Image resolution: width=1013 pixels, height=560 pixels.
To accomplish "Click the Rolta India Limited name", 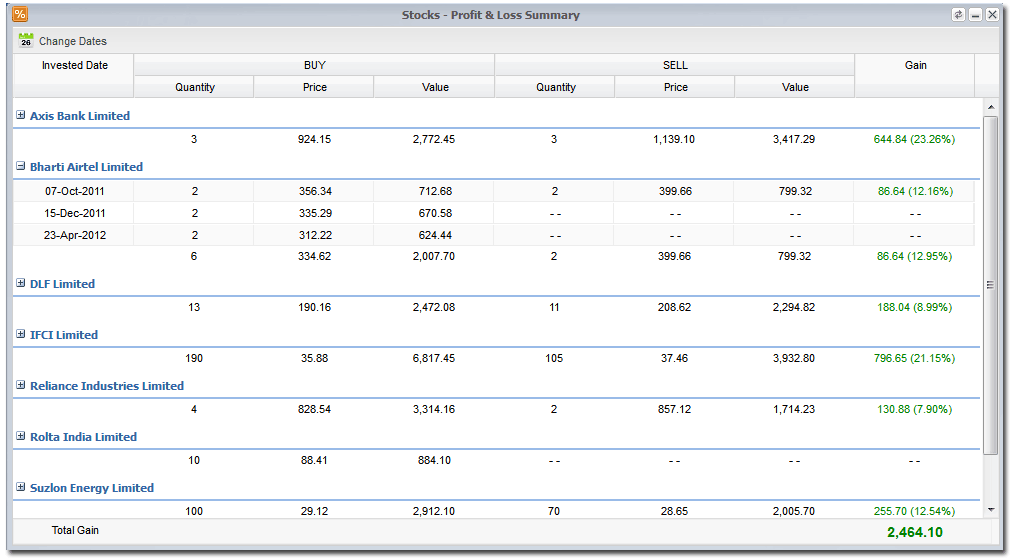I will click(83, 437).
